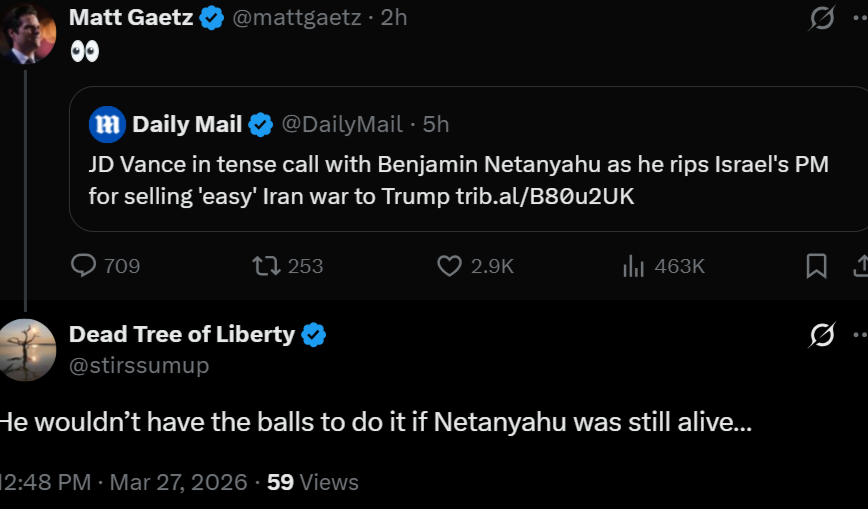The height and width of the screenshot is (509, 868).
Task: Click the Mar 27, 2026 timestamp
Action: (x=178, y=482)
